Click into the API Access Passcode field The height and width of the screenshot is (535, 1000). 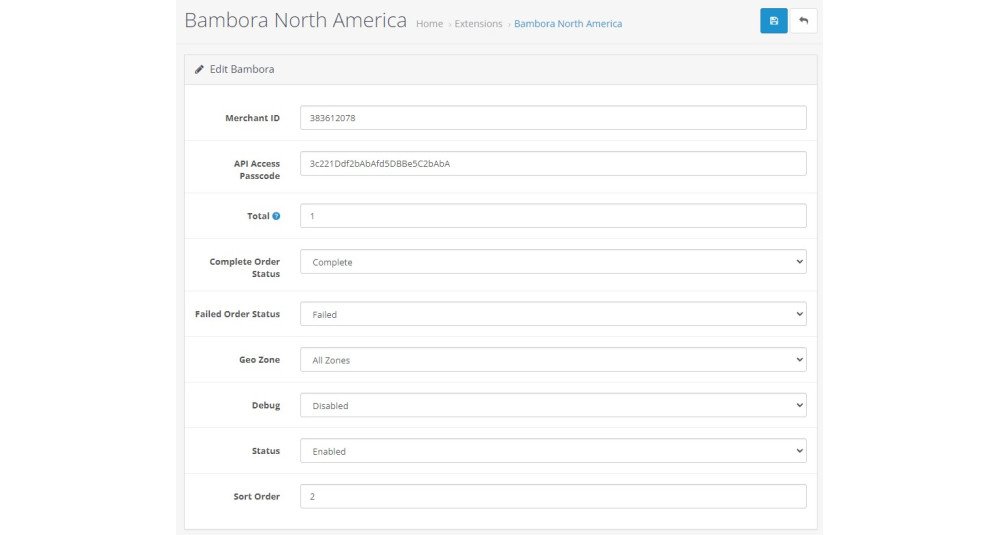[x=553, y=164]
